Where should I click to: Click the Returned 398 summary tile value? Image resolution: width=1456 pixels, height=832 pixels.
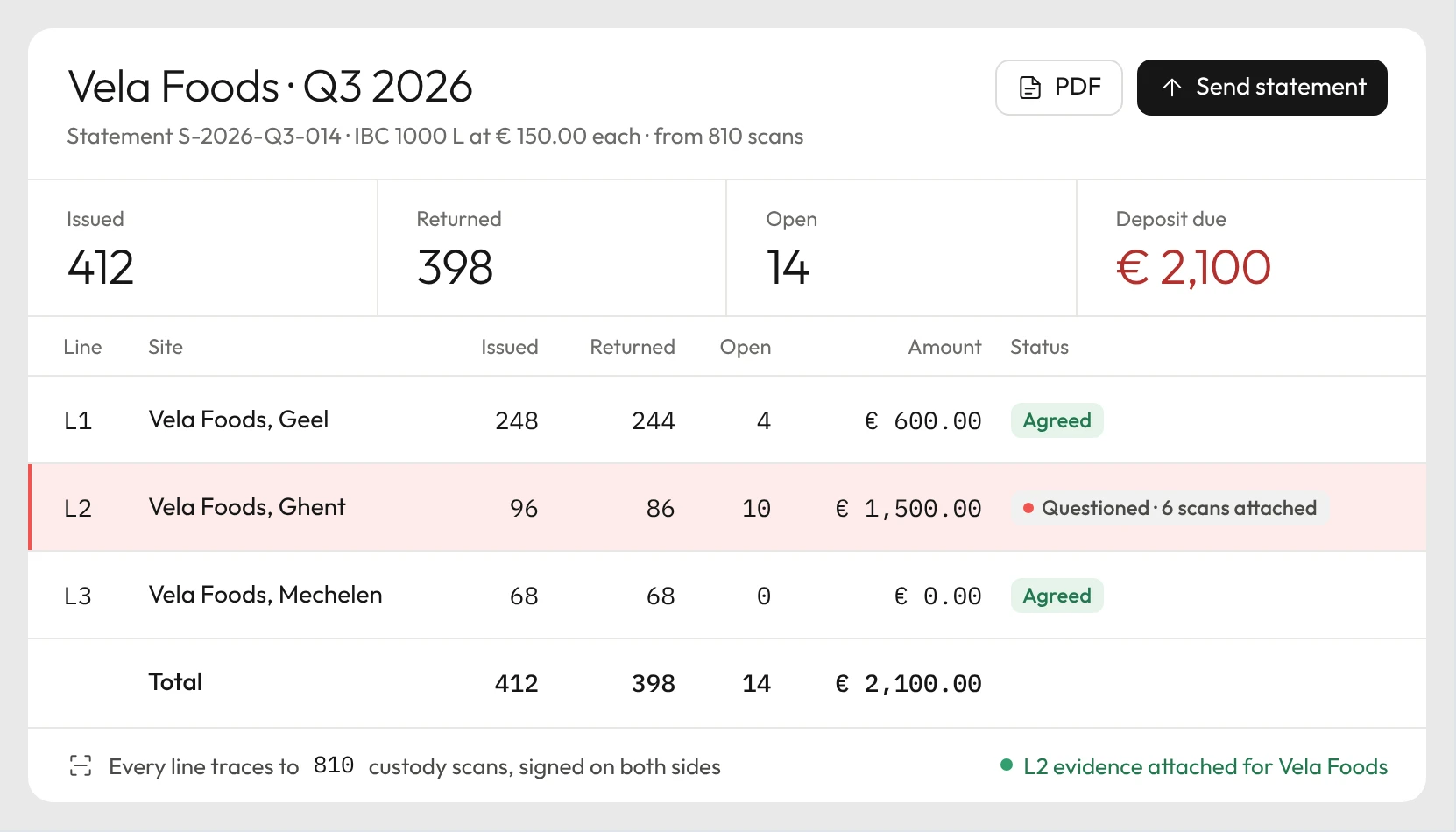(455, 267)
